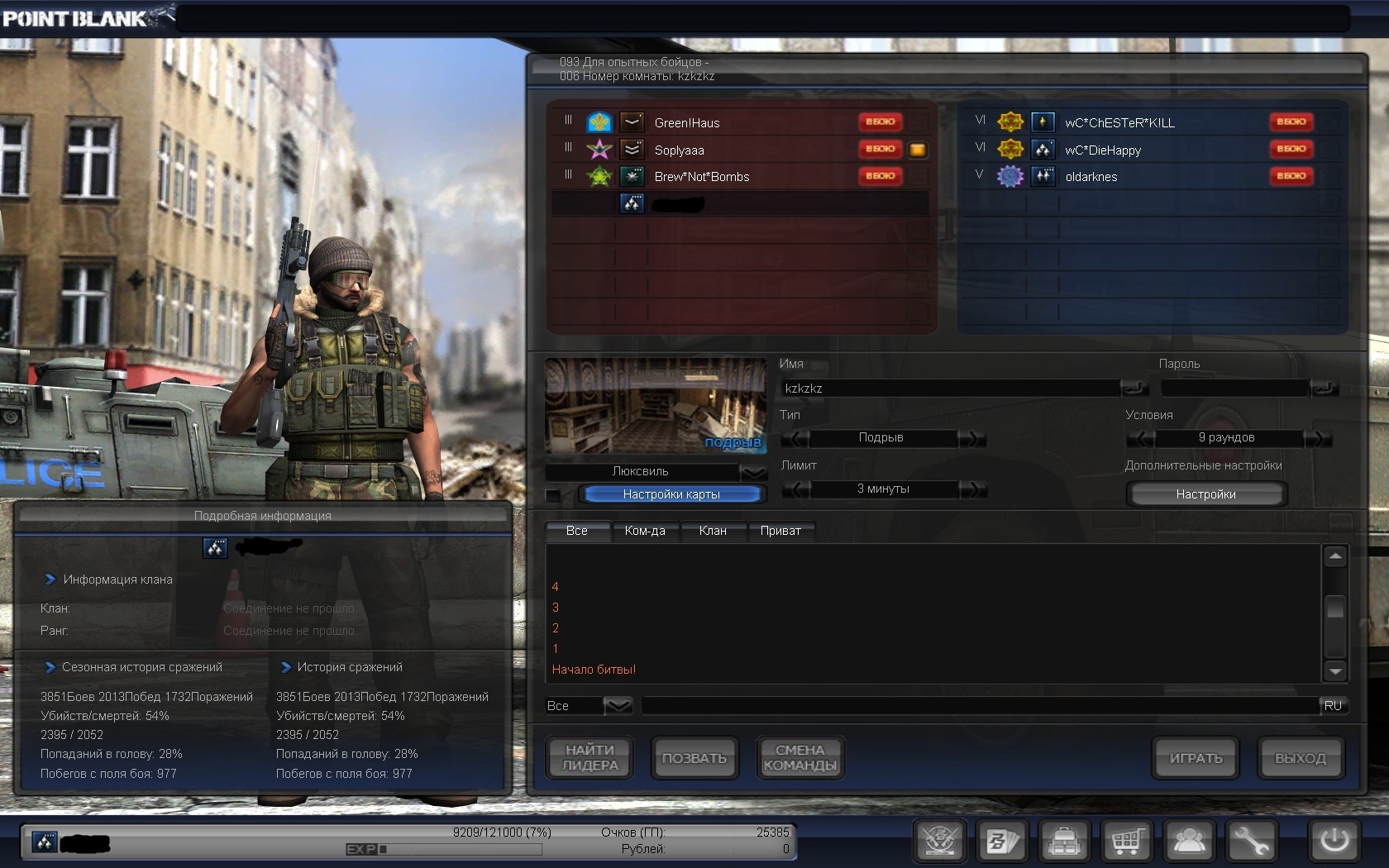Image resolution: width=1389 pixels, height=868 pixels.
Task: Click rank icon in fourth red team slot
Action: (x=632, y=203)
